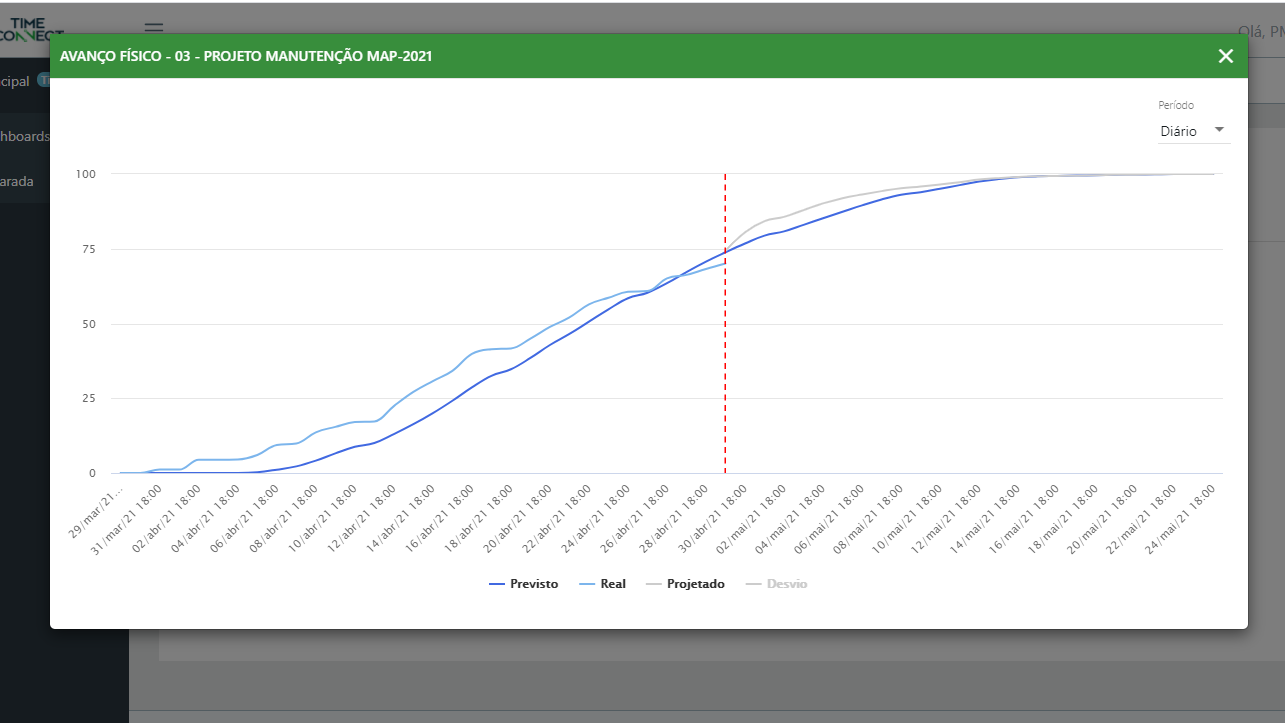Image resolution: width=1285 pixels, height=723 pixels.
Task: Open the Dashboards sidebar item
Action: (x=24, y=136)
